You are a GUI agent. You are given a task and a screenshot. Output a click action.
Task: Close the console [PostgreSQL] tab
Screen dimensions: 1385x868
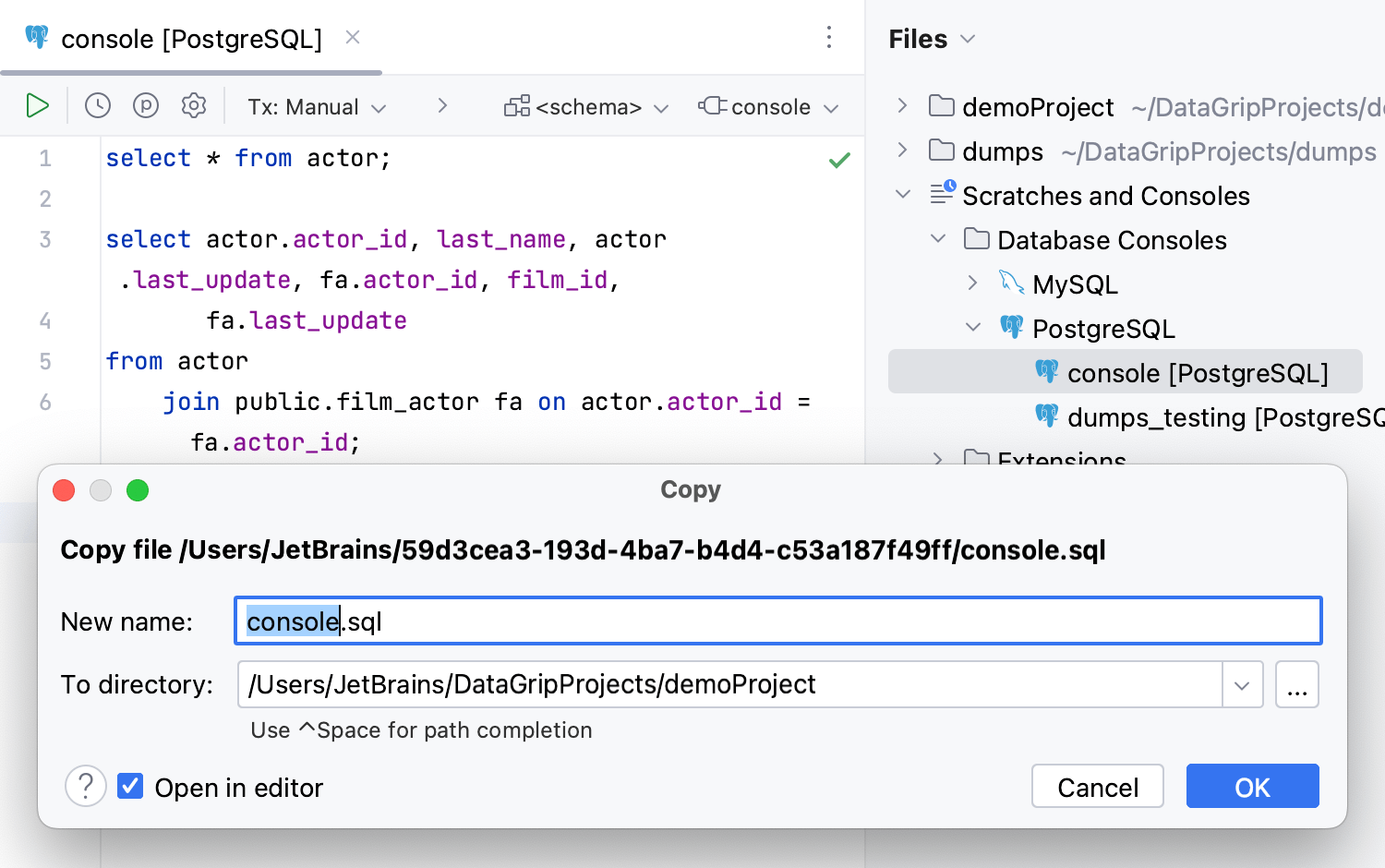click(x=353, y=37)
